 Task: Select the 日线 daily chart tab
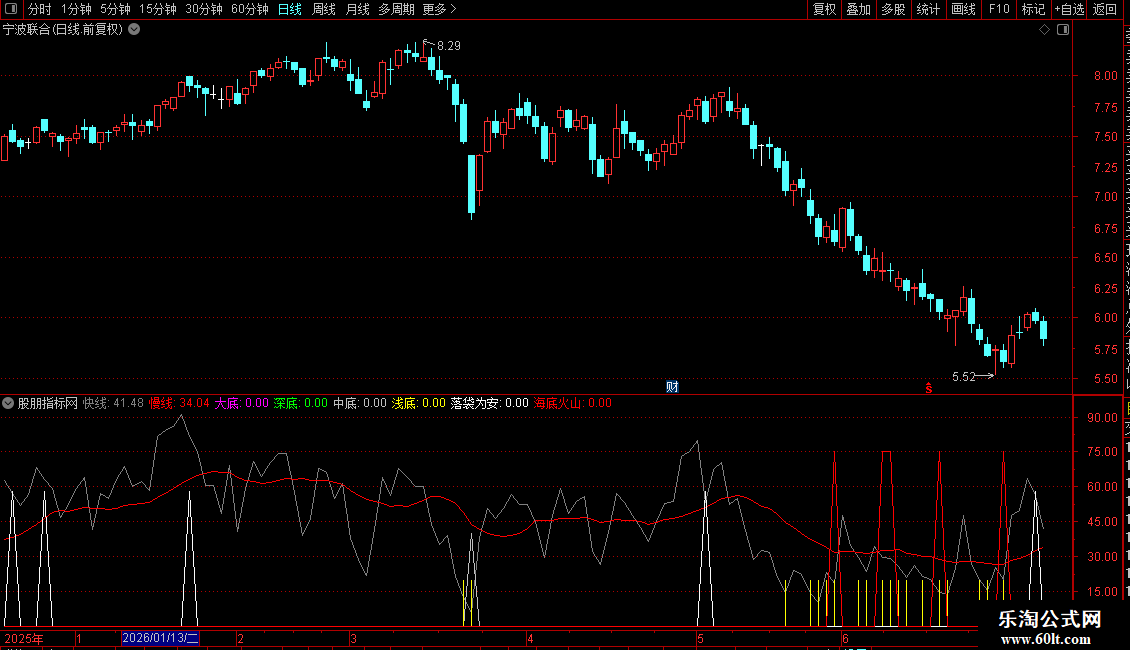pos(290,9)
